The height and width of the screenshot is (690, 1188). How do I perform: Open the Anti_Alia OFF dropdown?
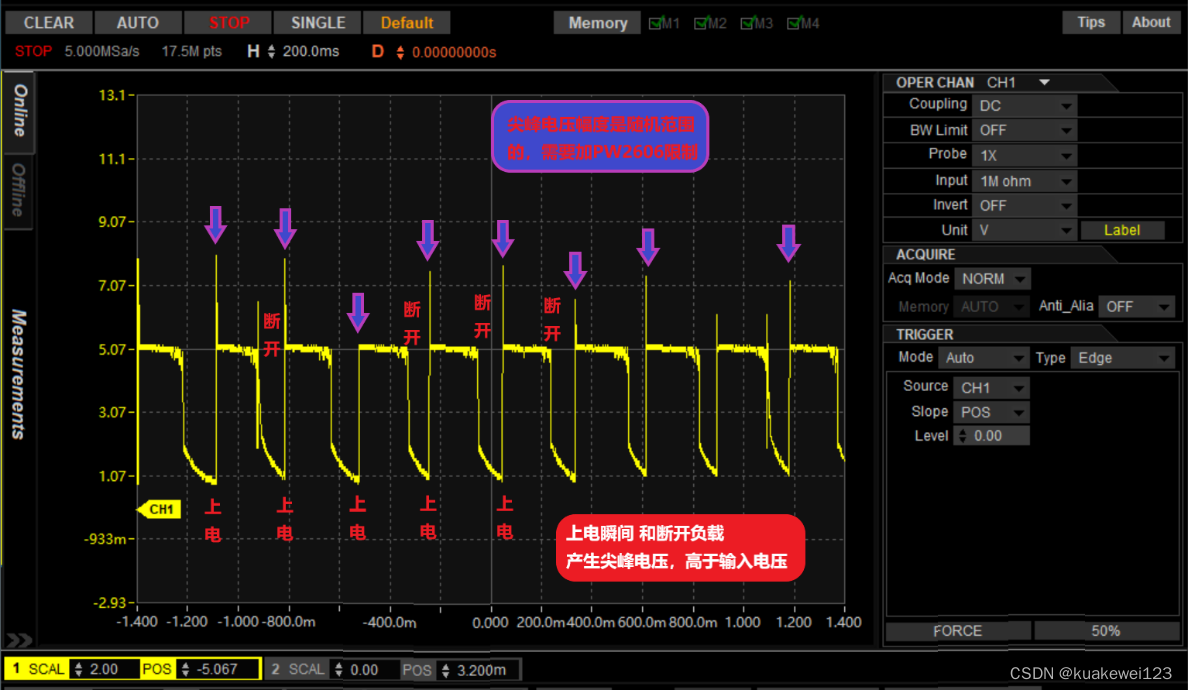point(1136,307)
